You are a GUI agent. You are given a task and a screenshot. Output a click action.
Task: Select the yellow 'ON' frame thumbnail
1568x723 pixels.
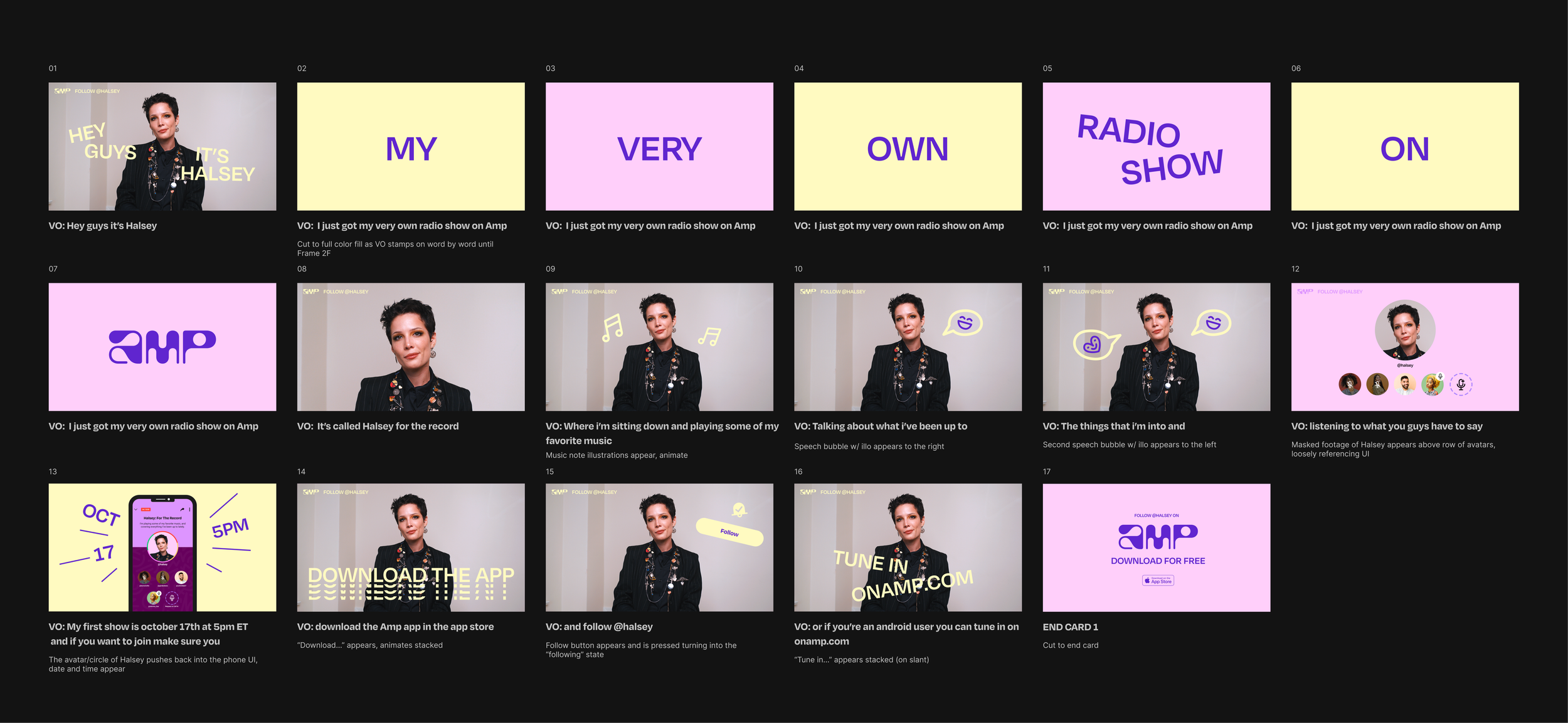(x=1405, y=146)
